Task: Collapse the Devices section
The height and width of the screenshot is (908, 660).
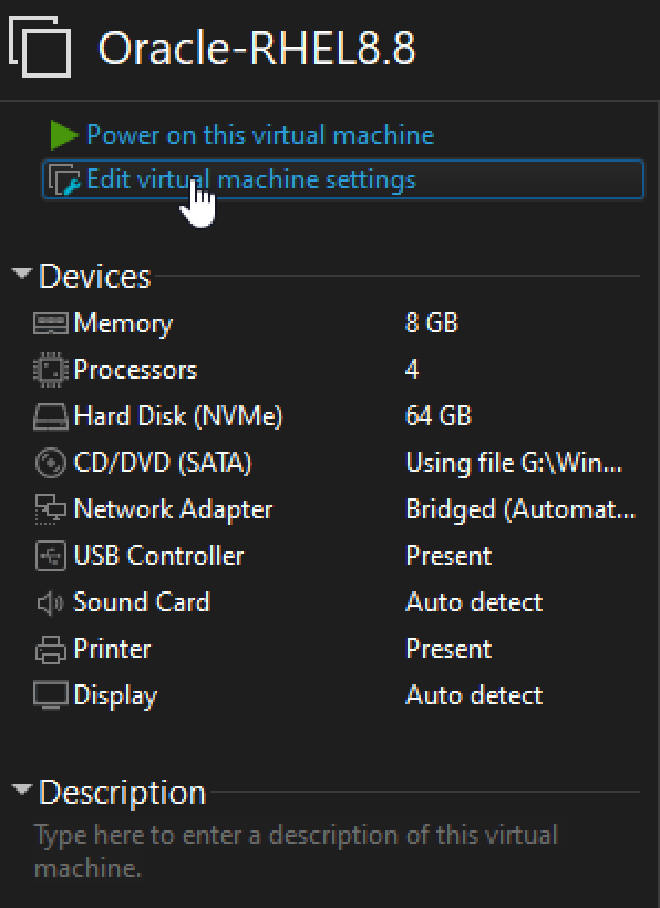Action: 22,275
